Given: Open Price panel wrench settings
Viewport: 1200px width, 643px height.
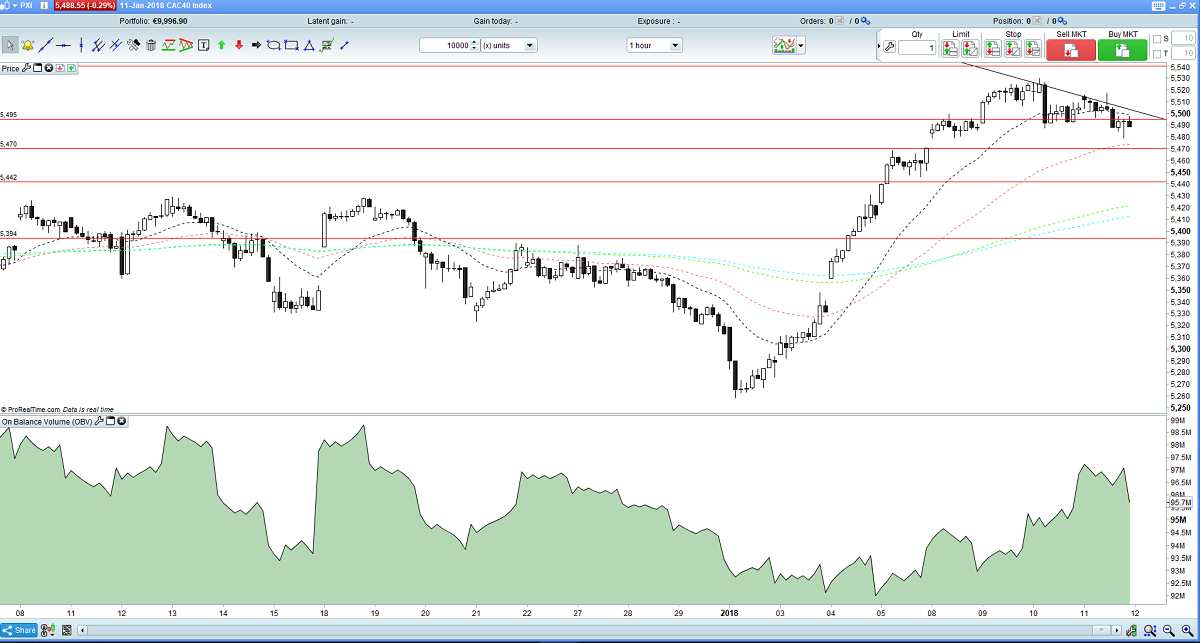Looking at the screenshot, I should point(27,68).
